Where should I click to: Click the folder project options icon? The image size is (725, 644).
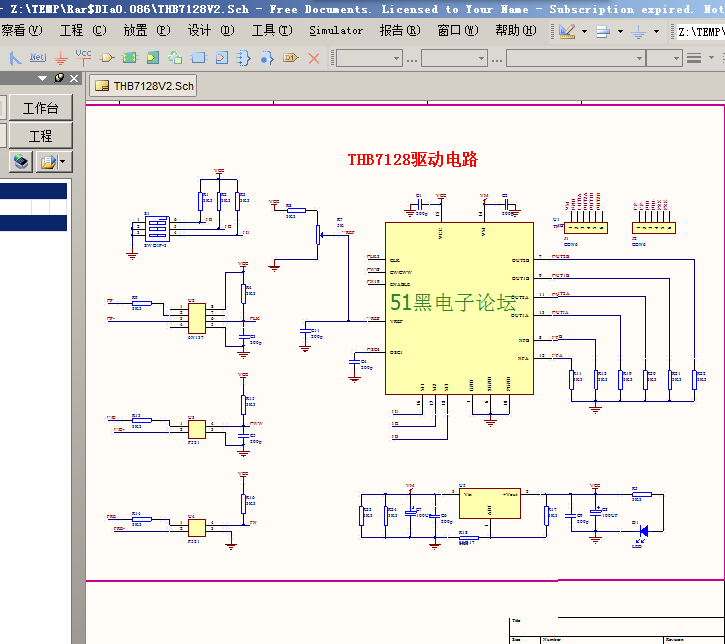tap(48, 162)
